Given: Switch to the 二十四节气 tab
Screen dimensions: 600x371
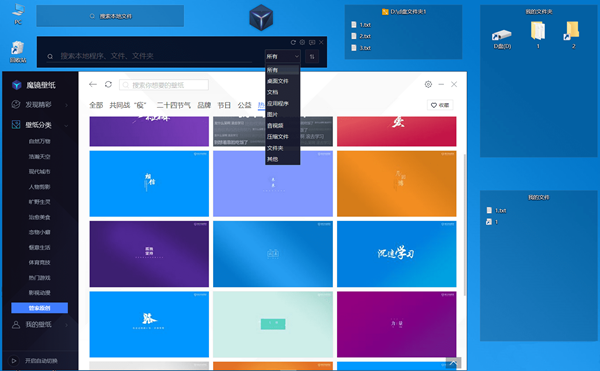Looking at the screenshot, I should [173, 105].
